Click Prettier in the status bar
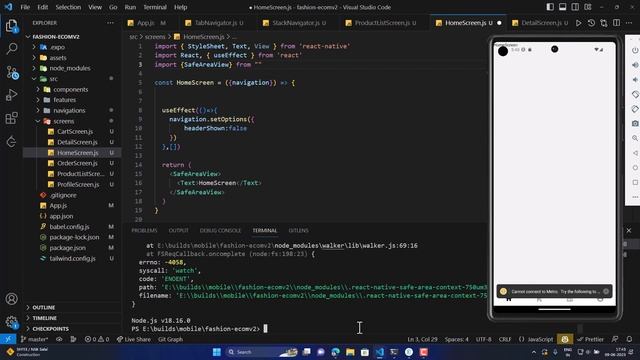The image size is (640, 360). (x=590, y=339)
